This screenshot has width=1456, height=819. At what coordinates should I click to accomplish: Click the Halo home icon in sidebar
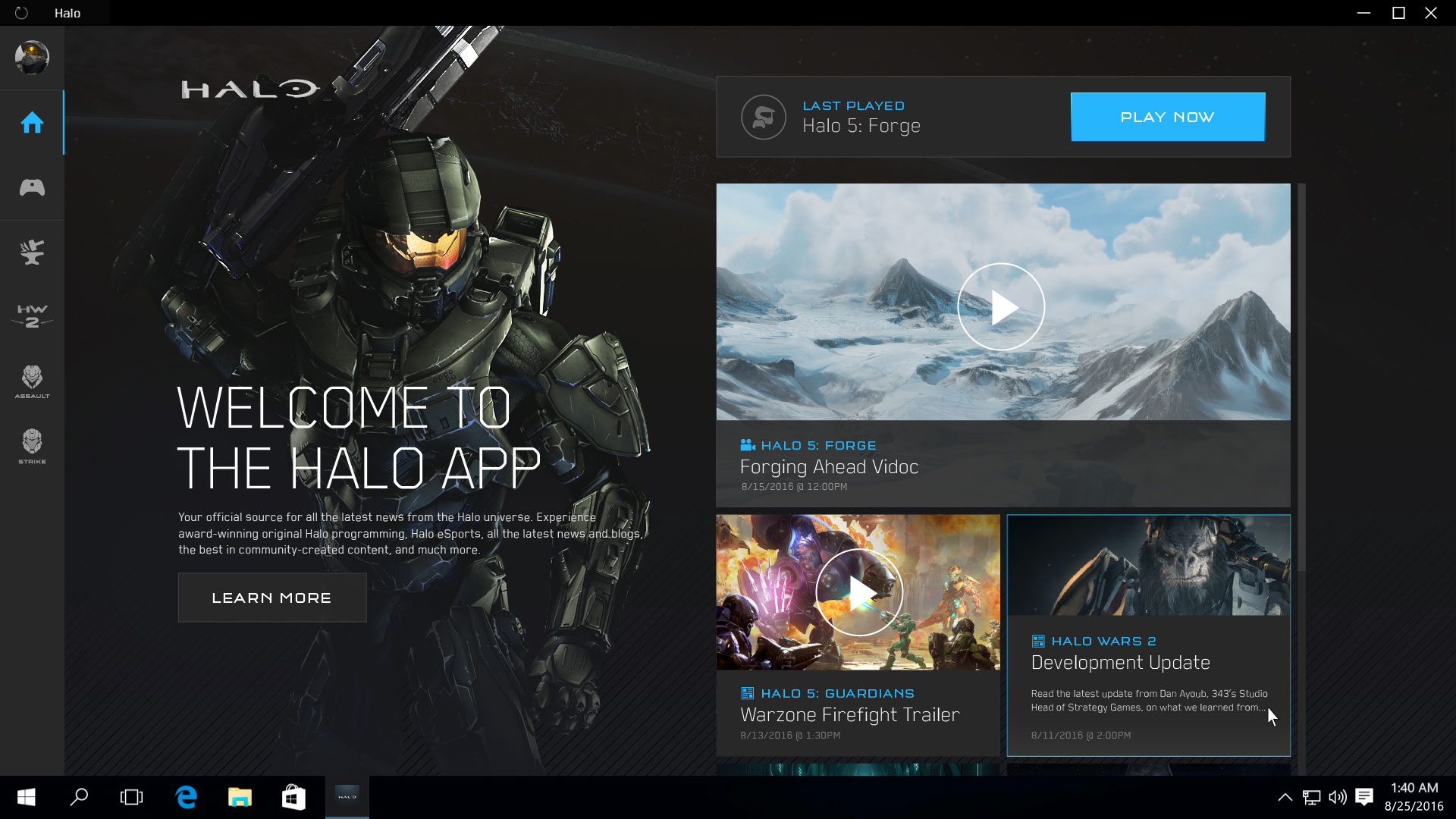(x=31, y=122)
